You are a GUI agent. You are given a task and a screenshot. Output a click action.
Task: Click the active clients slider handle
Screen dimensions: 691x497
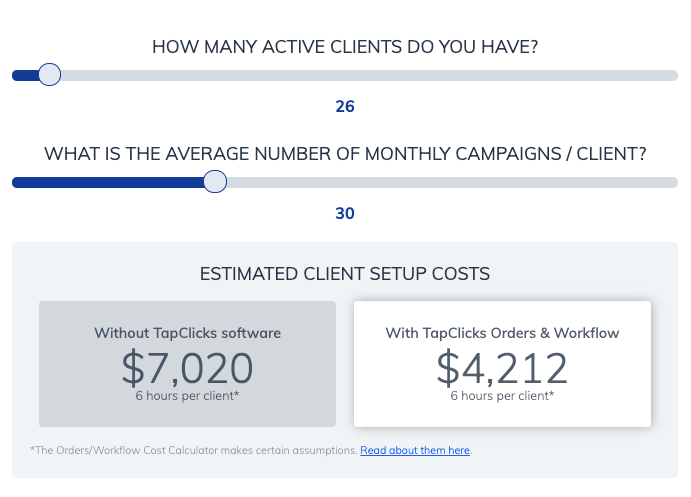pos(49,74)
